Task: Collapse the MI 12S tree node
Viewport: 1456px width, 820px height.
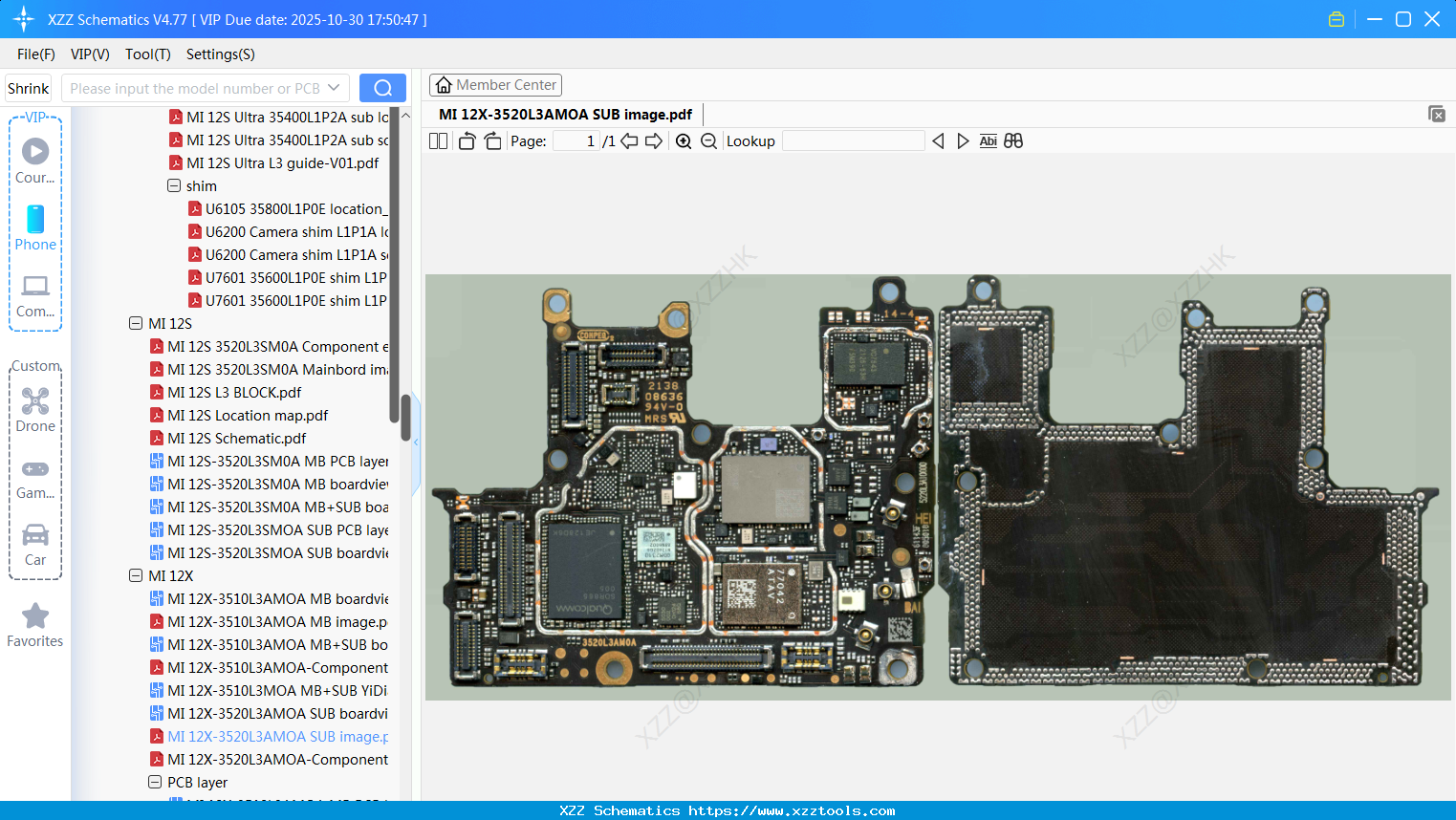Action: click(x=135, y=323)
